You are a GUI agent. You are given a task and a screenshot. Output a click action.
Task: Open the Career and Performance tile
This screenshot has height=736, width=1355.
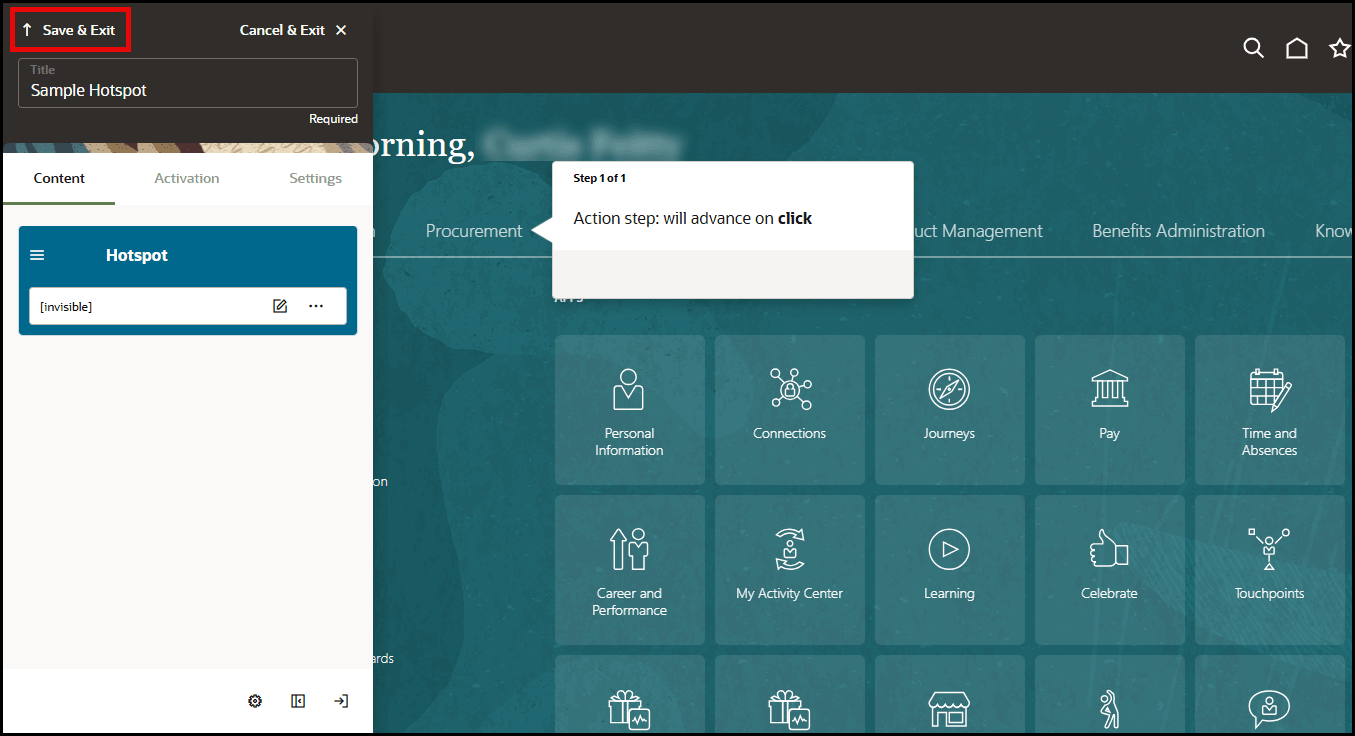click(629, 570)
